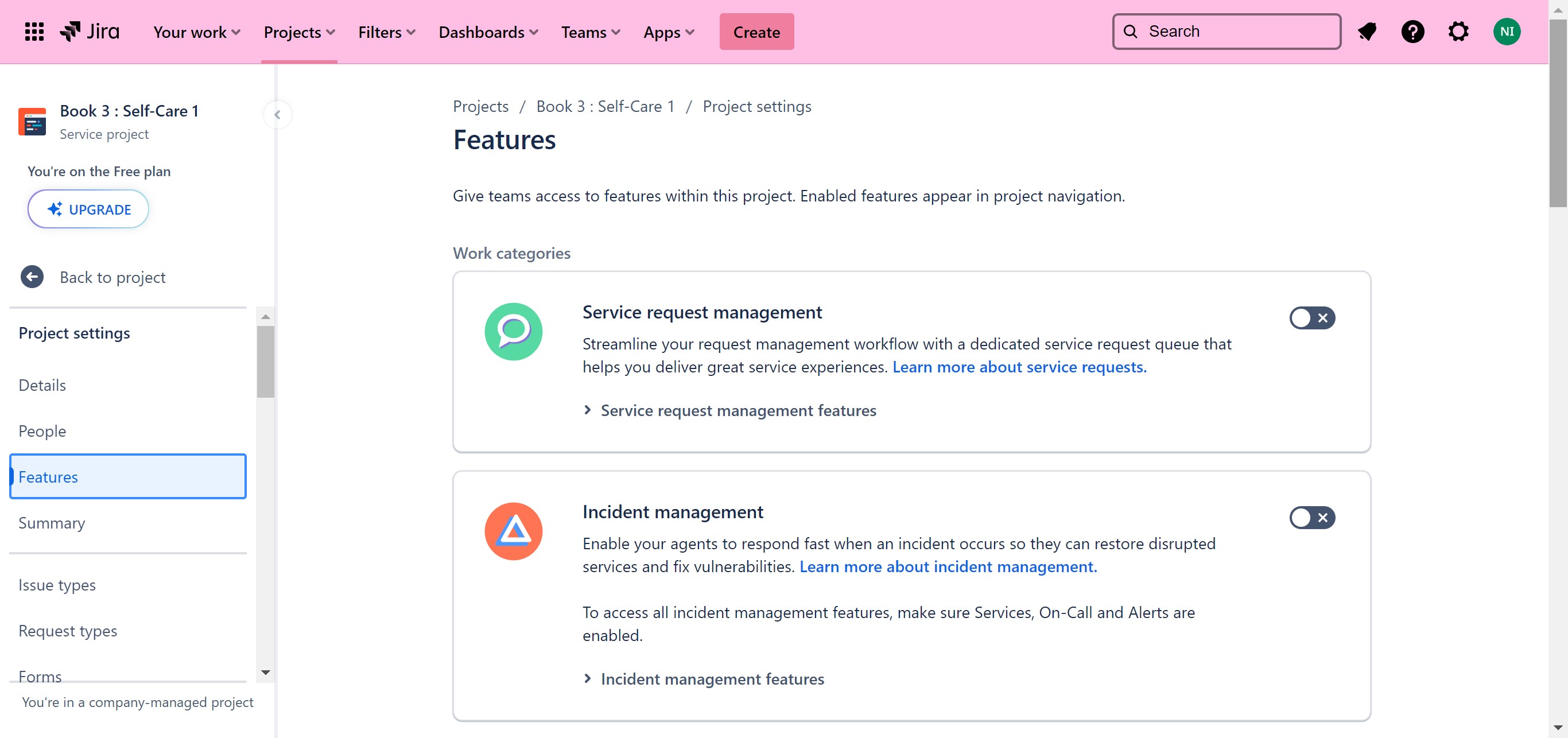Open the Projects dropdown menu
This screenshot has width=1568, height=738.
299,32
